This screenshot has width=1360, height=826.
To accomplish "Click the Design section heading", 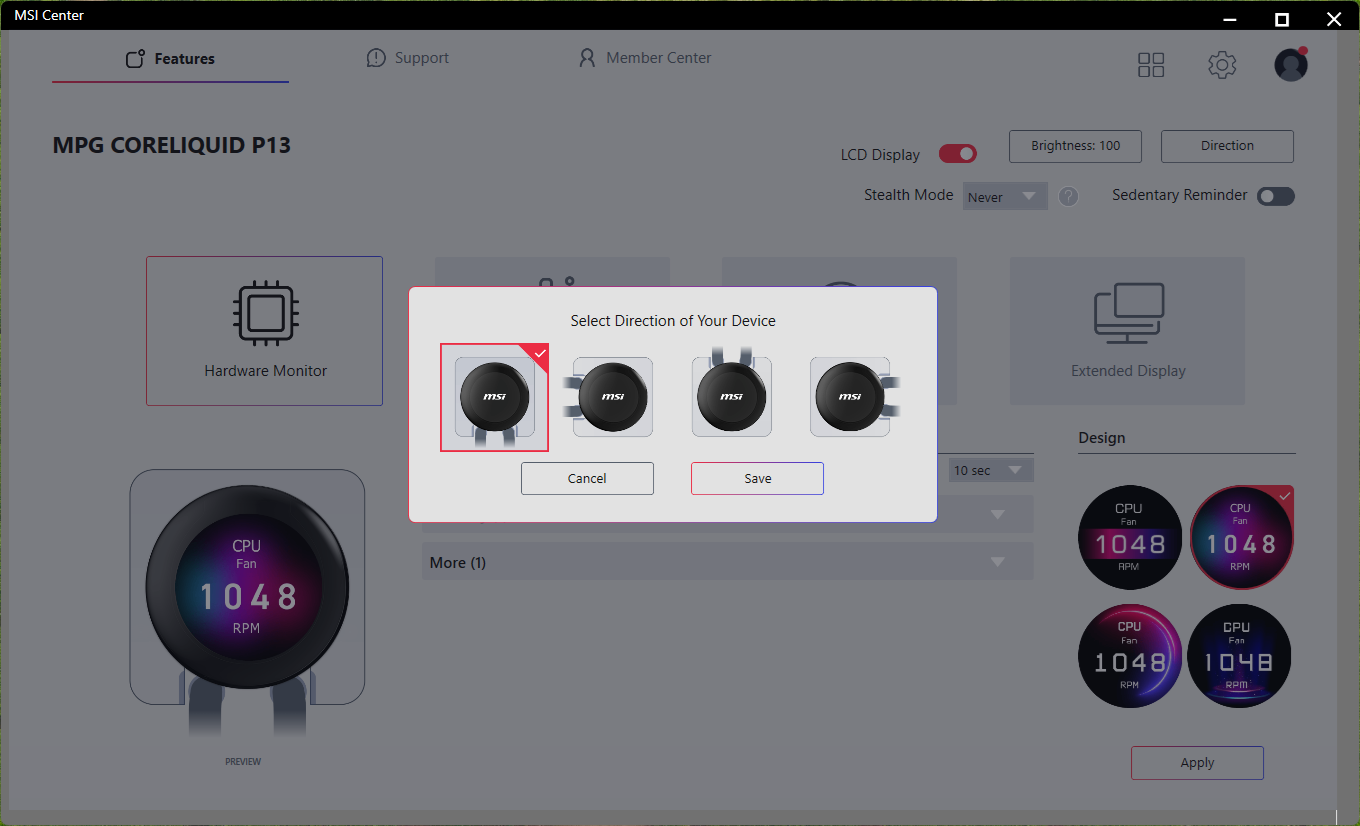I will coord(1102,438).
